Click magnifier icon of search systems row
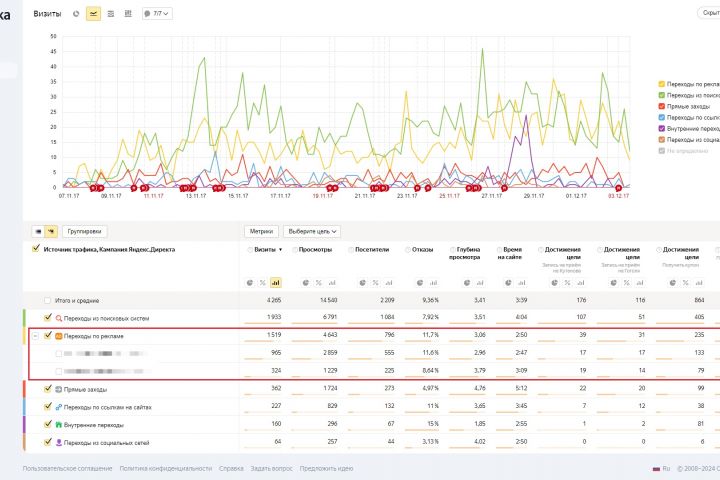The width and height of the screenshot is (720, 480). 59,318
